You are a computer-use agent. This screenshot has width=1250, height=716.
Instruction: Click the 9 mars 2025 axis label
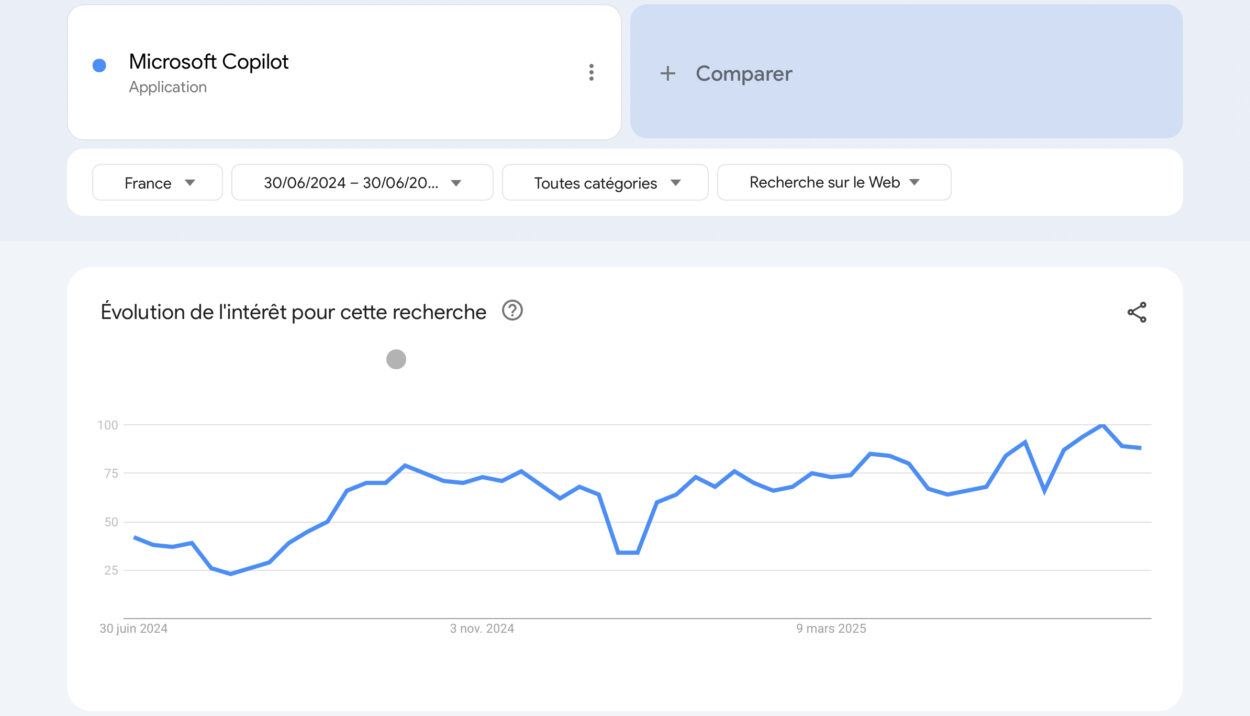pos(831,629)
